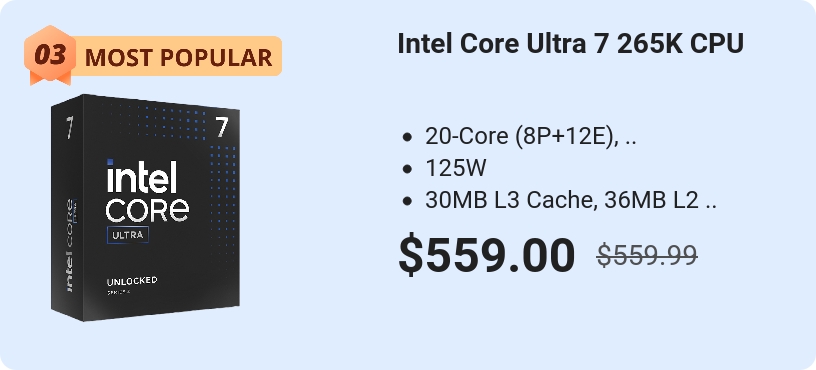816x370 pixels.
Task: Click the MOST POPULAR banner label
Action: tap(178, 57)
